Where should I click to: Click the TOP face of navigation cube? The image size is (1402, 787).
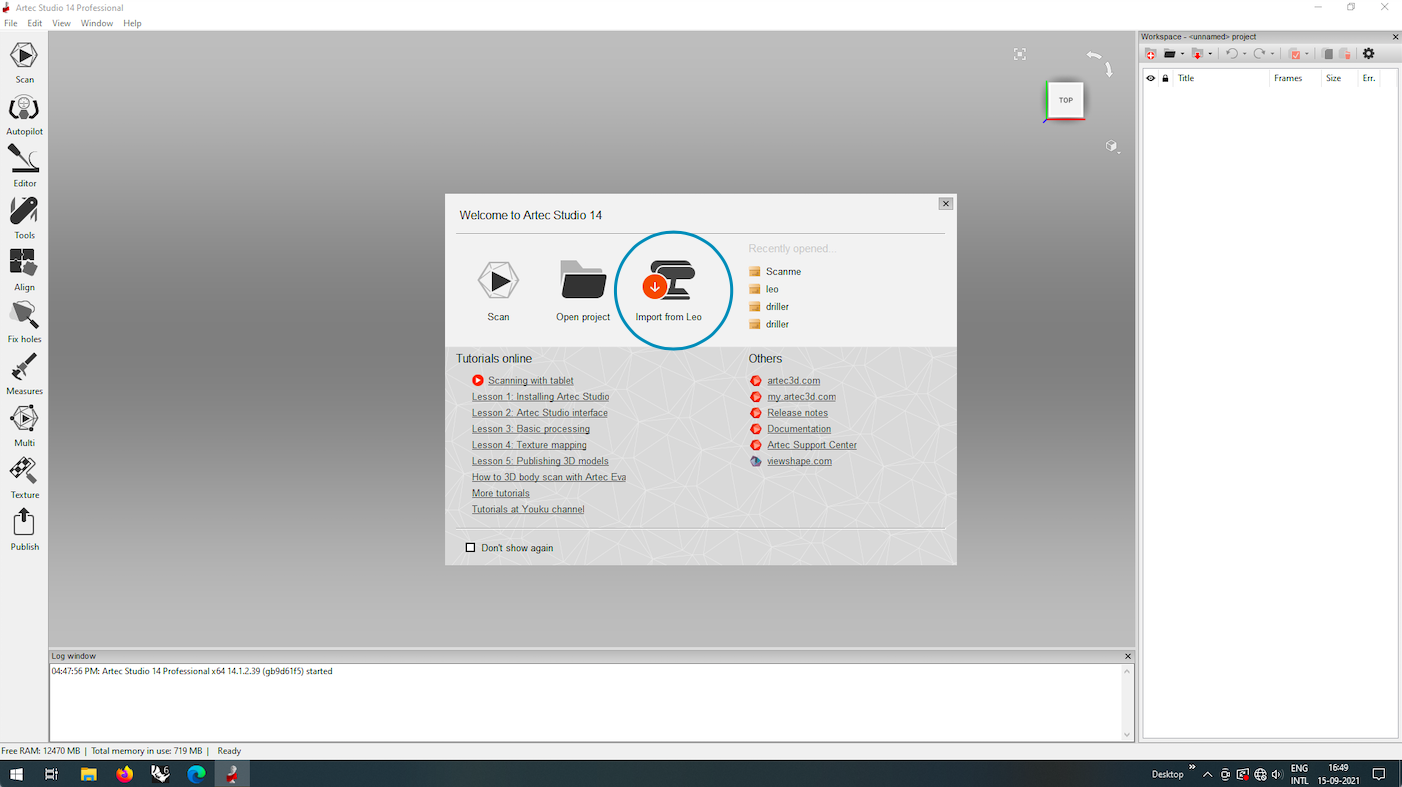(x=1066, y=100)
